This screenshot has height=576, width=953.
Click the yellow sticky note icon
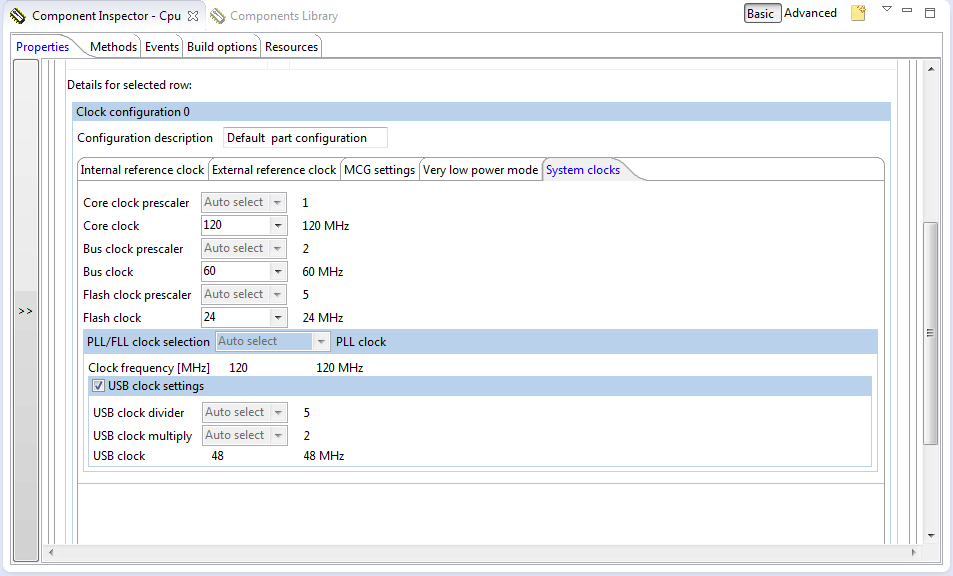(858, 13)
